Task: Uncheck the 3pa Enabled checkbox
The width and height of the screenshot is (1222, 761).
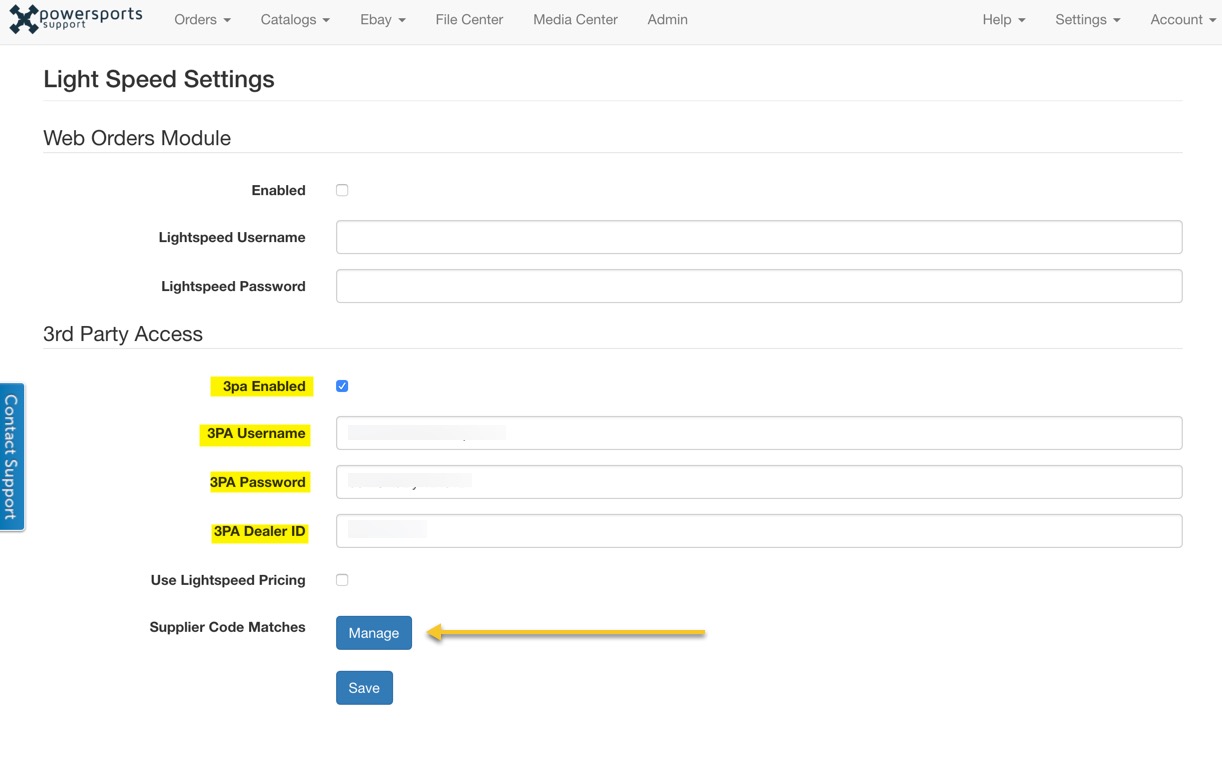Action: pos(342,386)
